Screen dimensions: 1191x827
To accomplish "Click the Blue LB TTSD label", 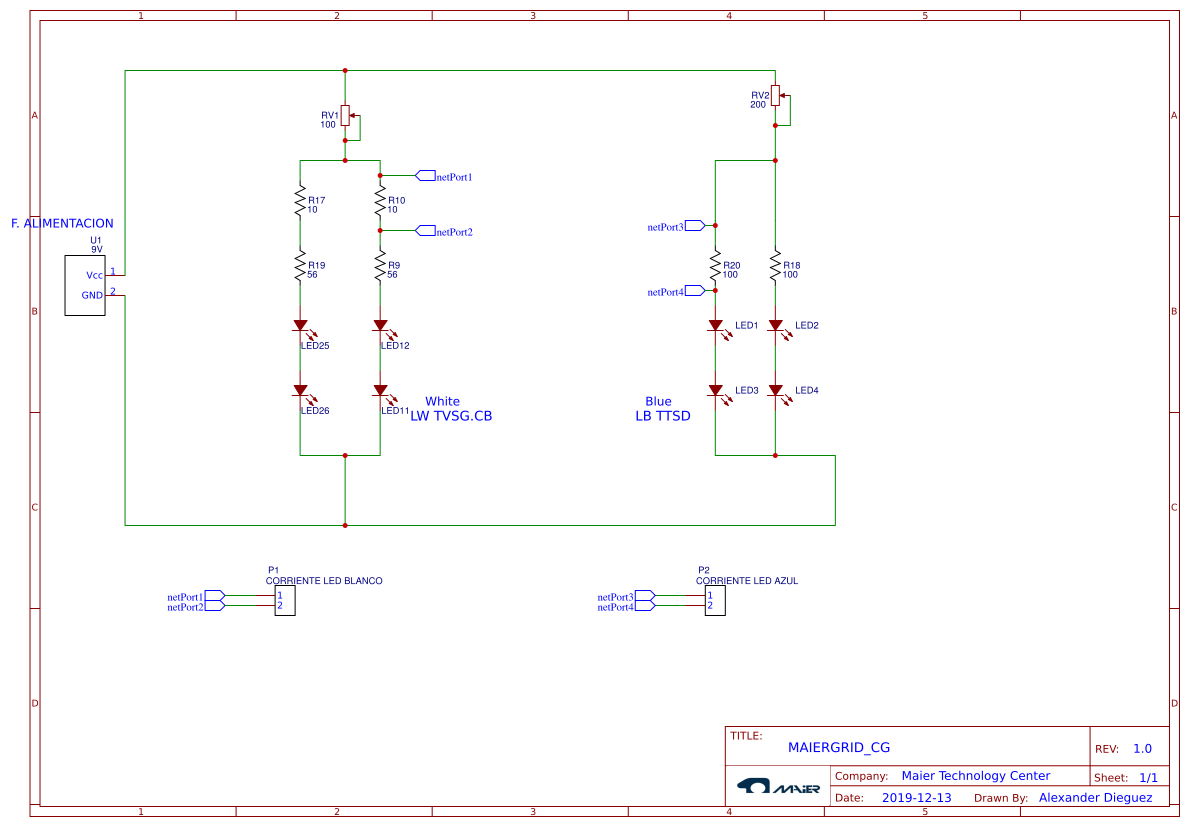I will (658, 408).
